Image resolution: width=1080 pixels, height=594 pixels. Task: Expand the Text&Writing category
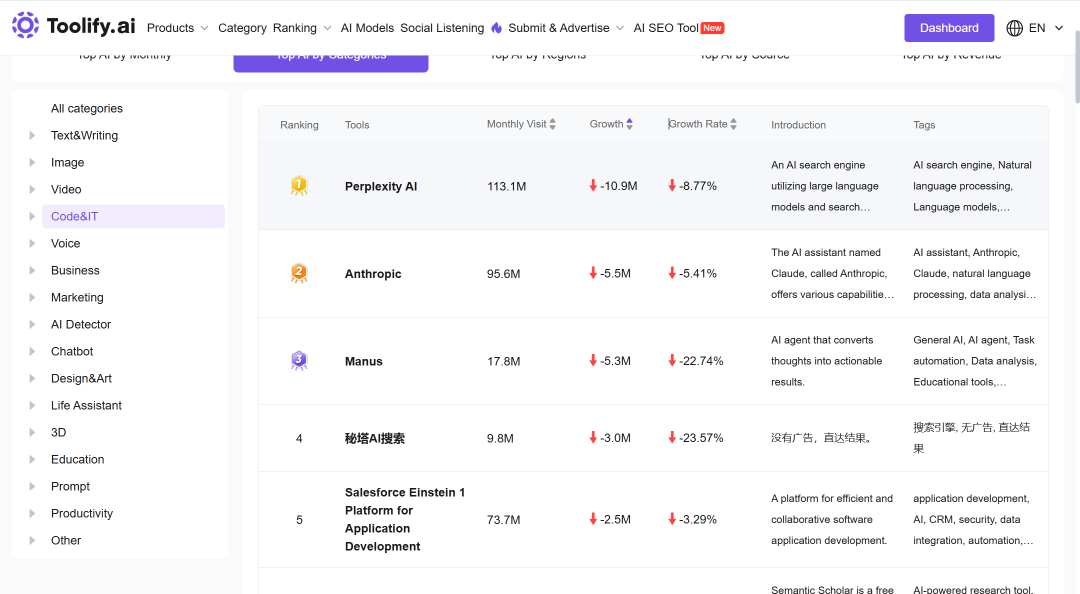(32, 136)
